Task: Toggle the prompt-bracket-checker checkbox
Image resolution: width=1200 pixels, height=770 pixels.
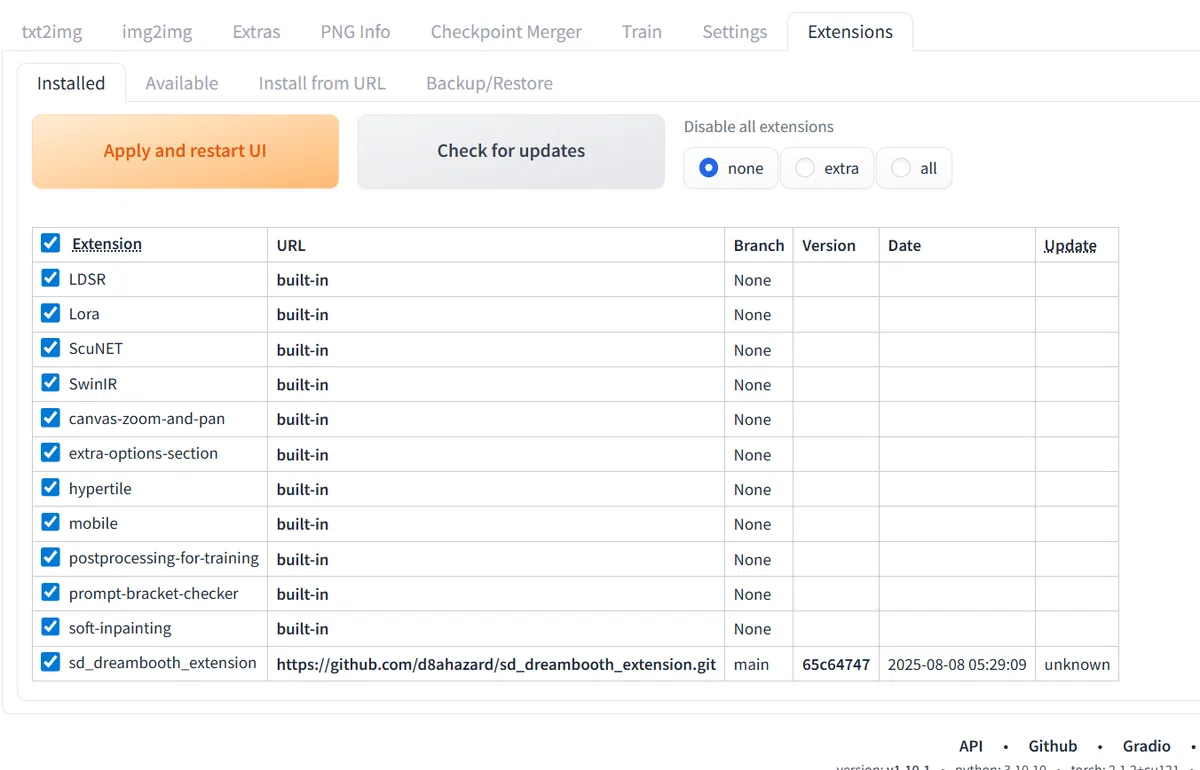Action: [x=51, y=592]
